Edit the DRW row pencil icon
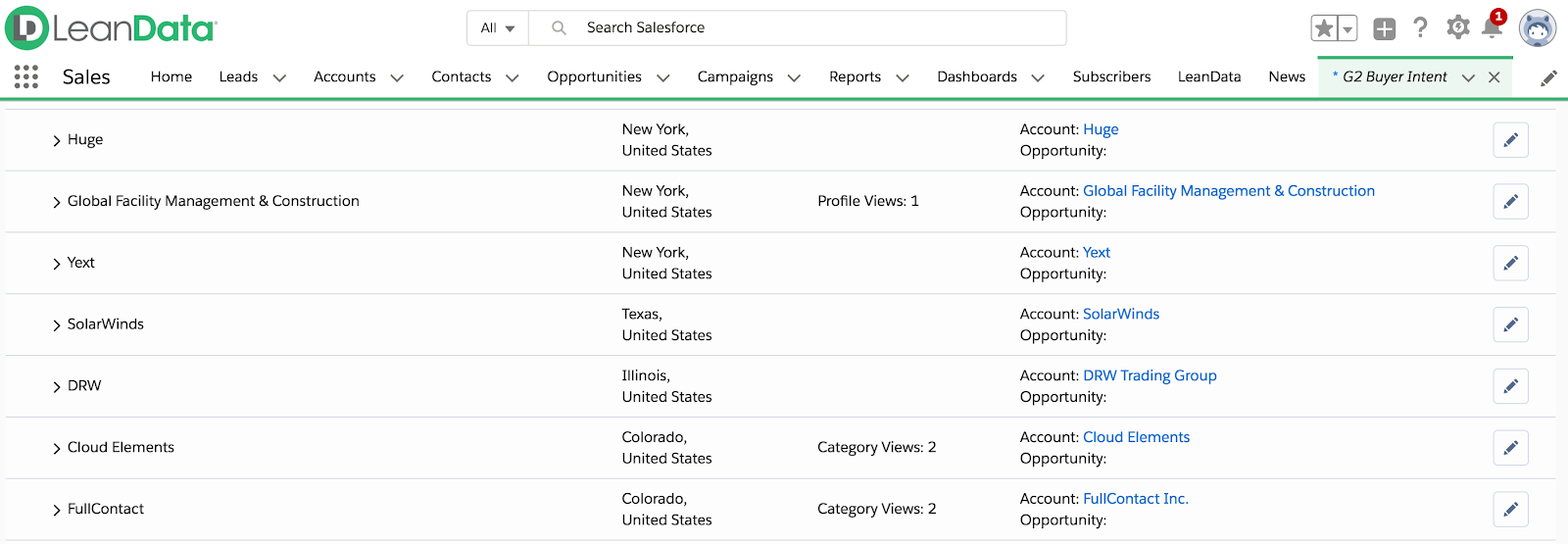The height and width of the screenshot is (544, 1568). coord(1511,386)
